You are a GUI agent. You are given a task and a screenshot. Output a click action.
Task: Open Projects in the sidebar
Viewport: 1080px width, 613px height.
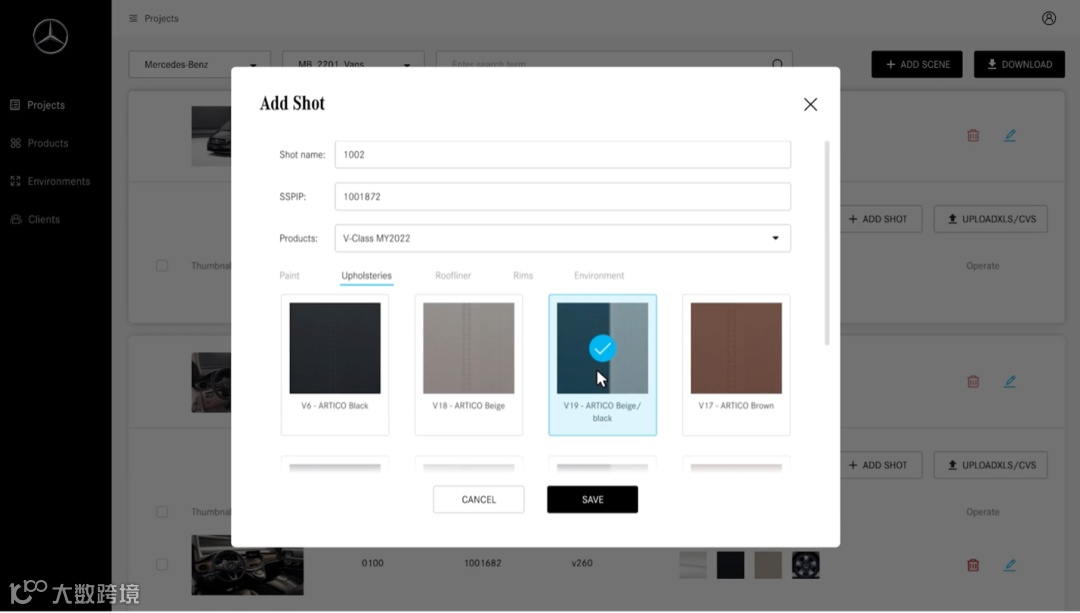tap(38, 105)
